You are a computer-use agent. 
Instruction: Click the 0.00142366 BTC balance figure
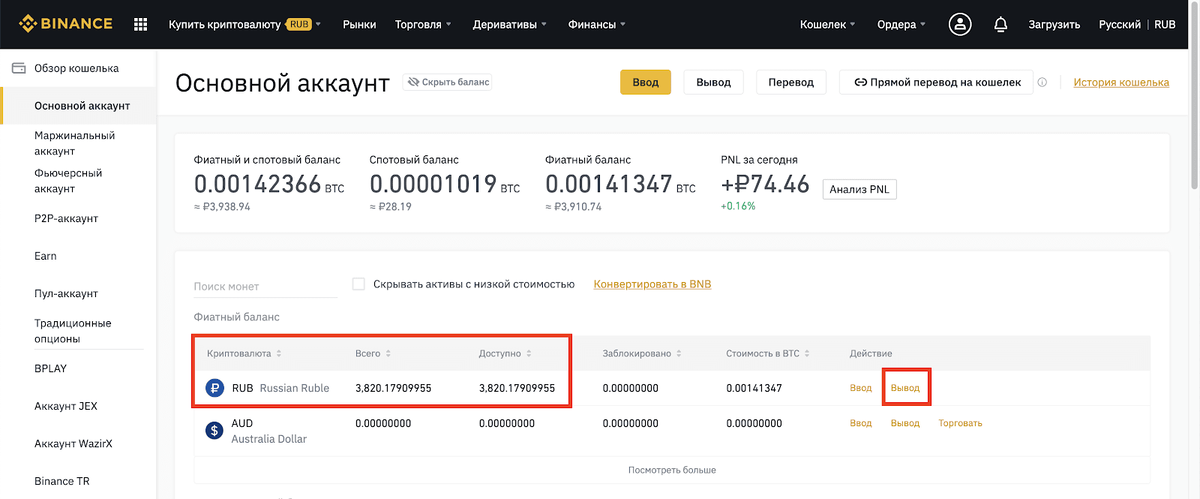point(257,183)
